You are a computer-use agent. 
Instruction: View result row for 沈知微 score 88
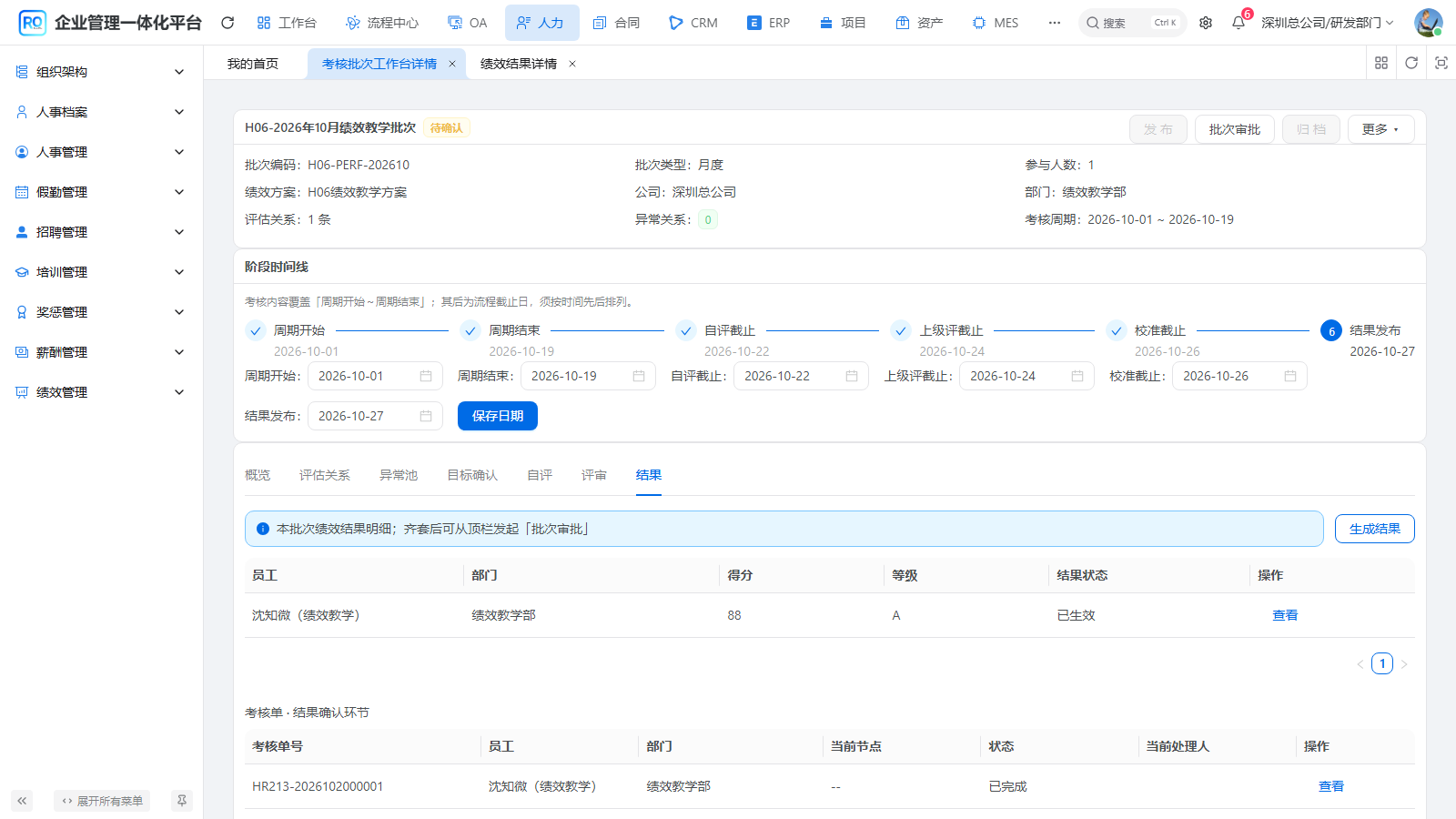tap(1285, 615)
